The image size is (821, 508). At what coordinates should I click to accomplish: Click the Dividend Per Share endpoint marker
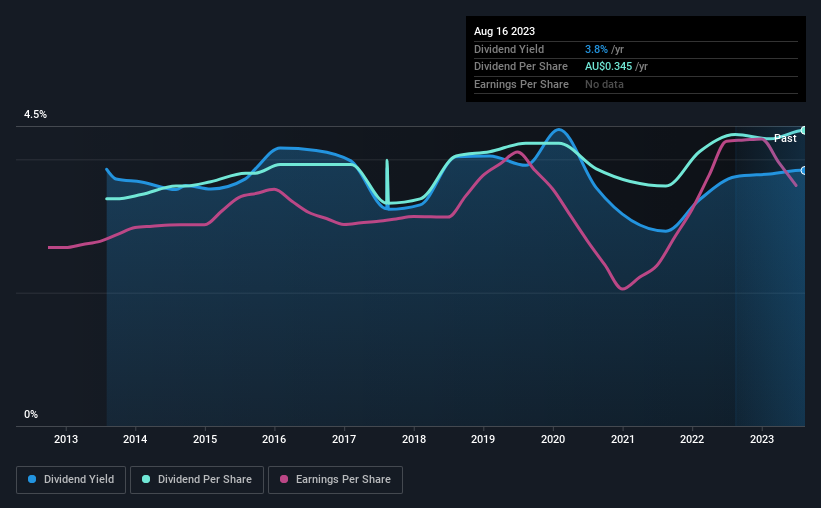804,130
